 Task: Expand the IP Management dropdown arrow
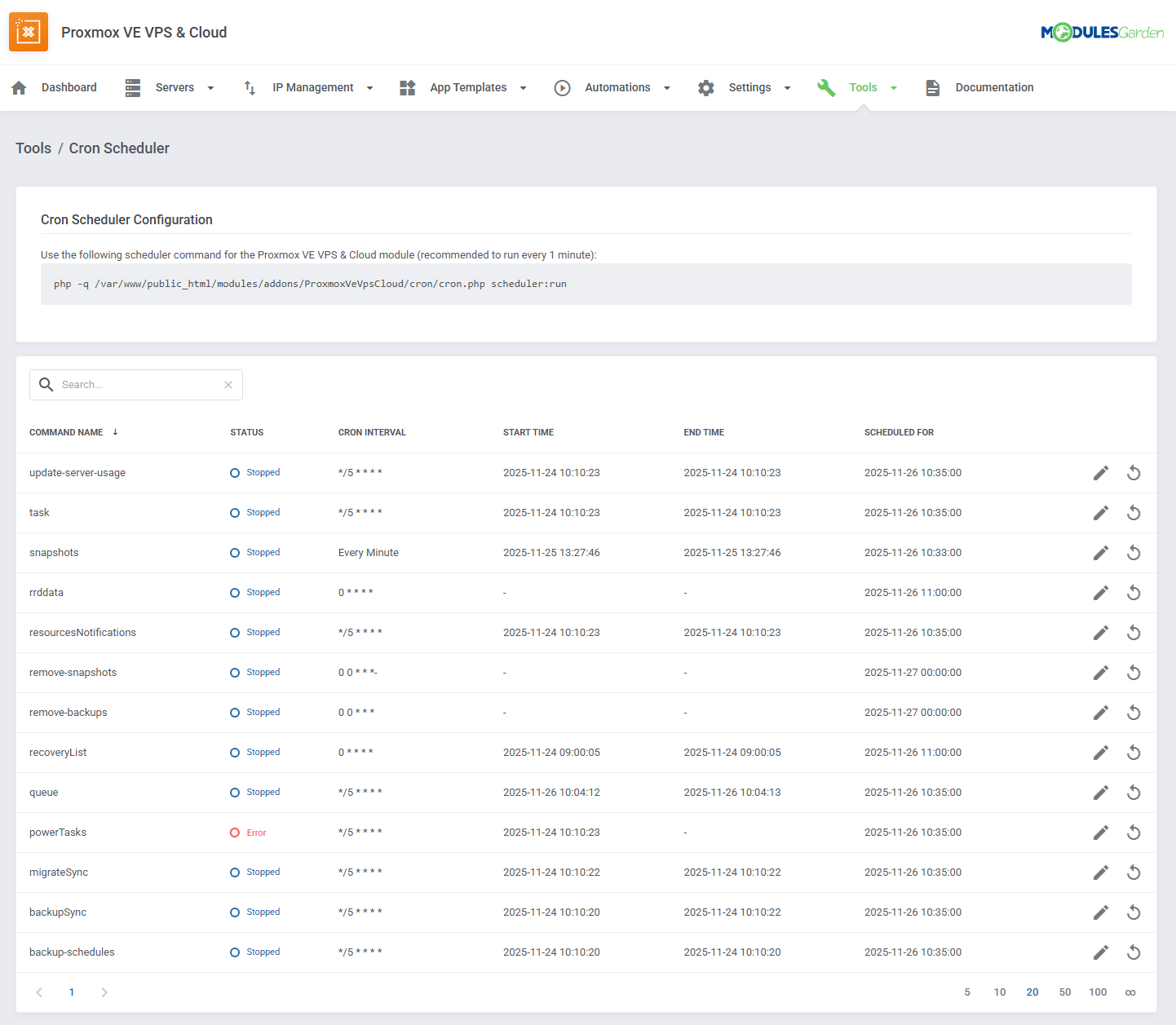coord(369,88)
